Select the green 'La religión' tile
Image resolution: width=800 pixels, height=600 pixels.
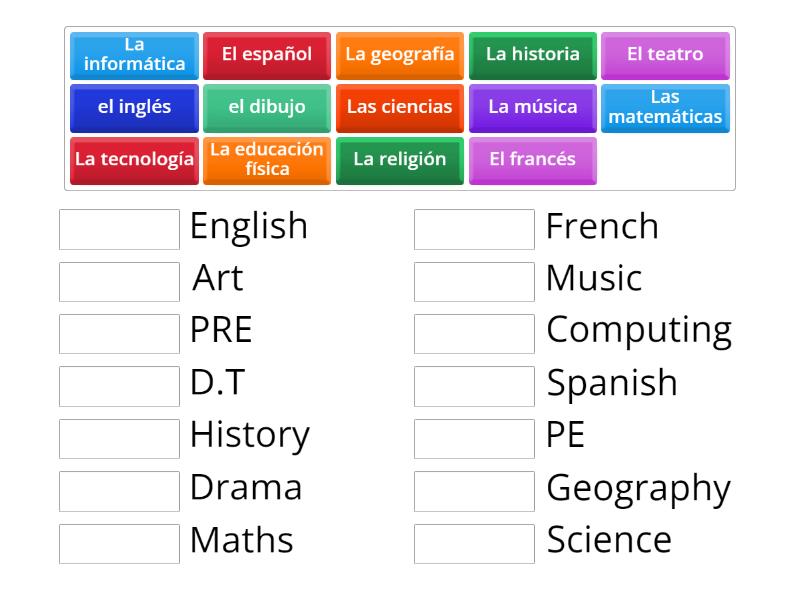coord(400,160)
